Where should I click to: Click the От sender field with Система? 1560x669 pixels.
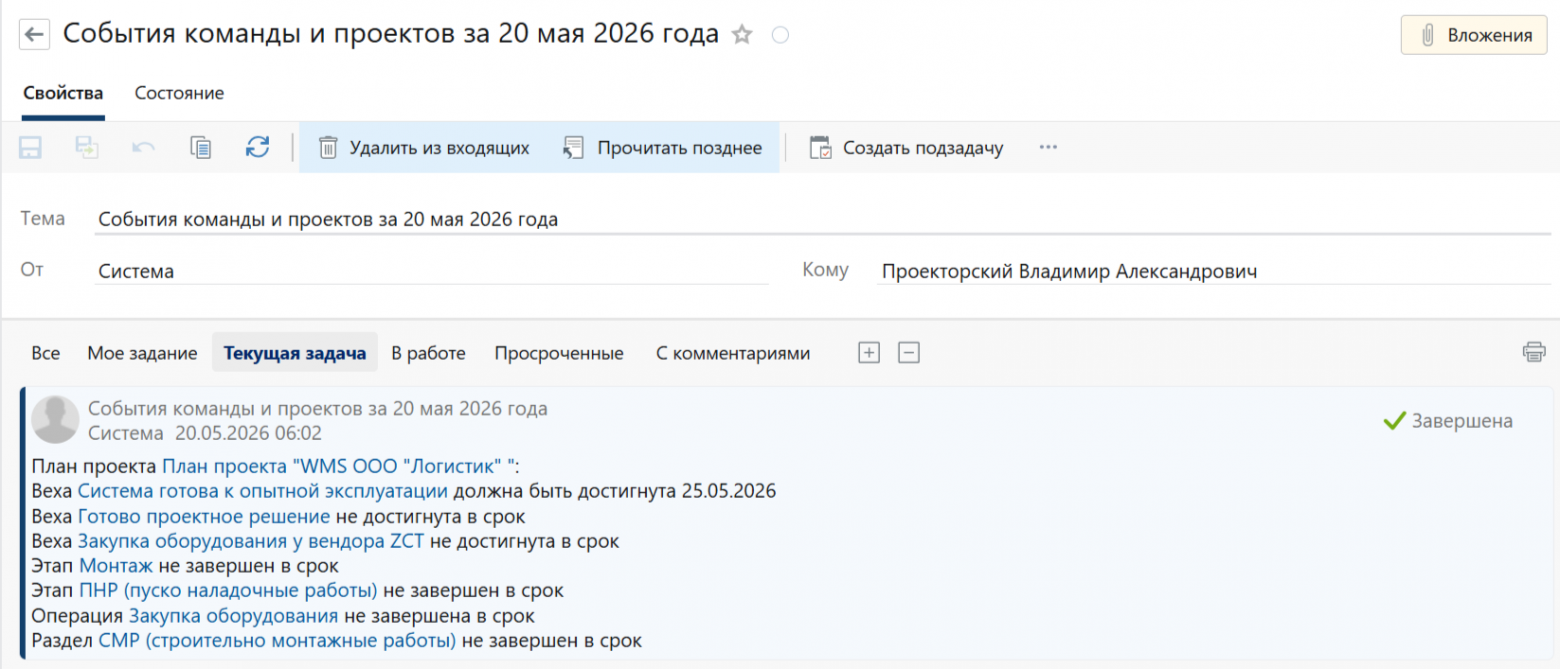point(431,271)
